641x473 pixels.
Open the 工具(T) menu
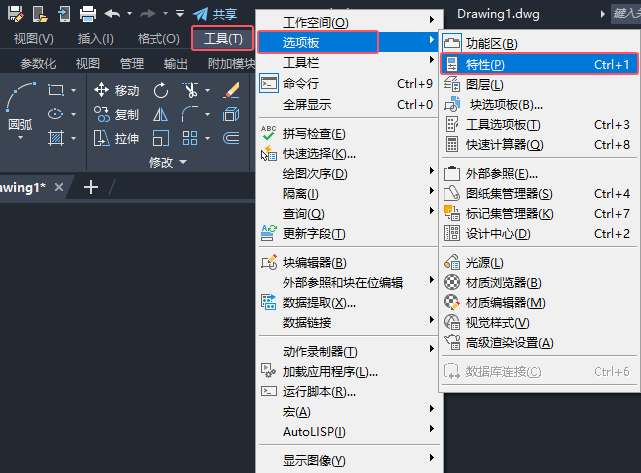tap(223, 38)
